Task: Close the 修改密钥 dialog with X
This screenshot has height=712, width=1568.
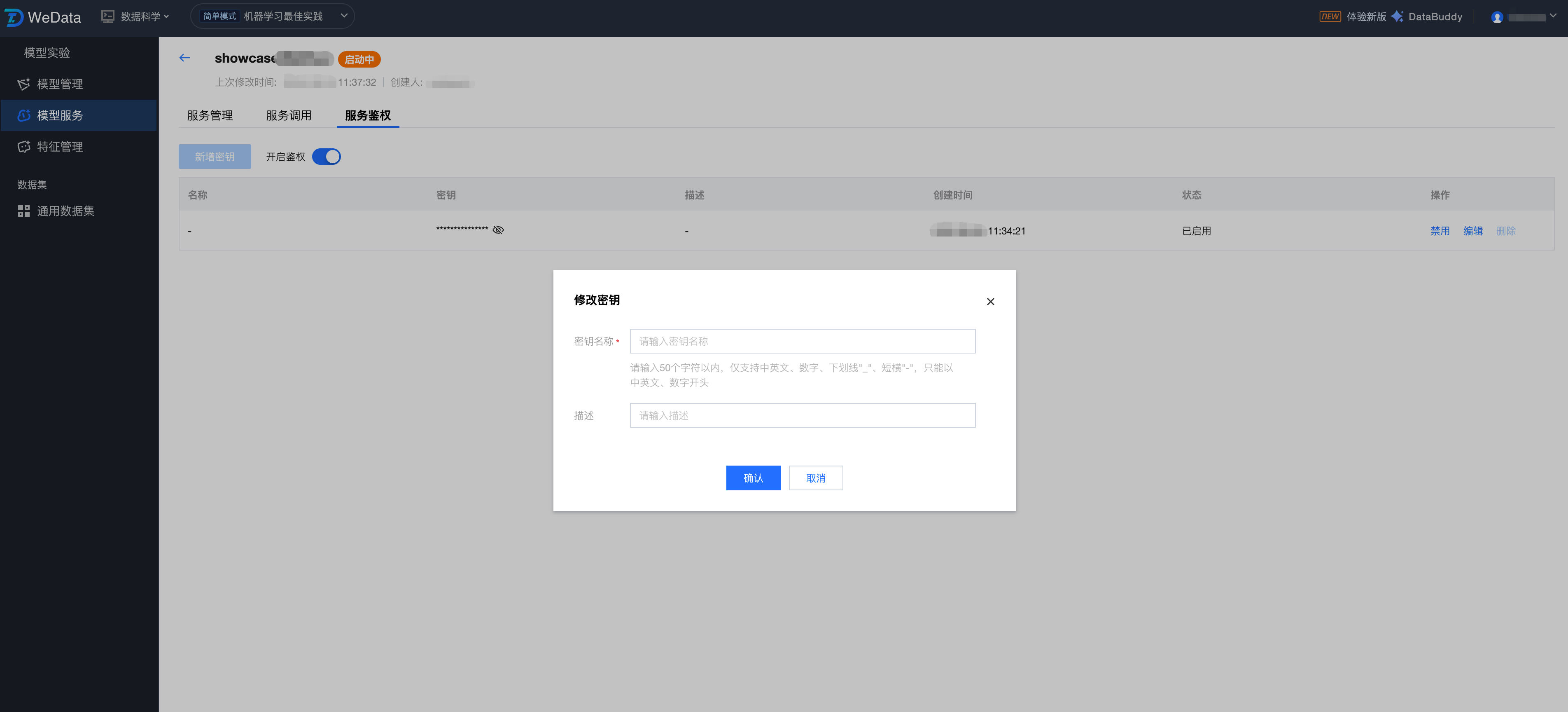Action: (990, 302)
